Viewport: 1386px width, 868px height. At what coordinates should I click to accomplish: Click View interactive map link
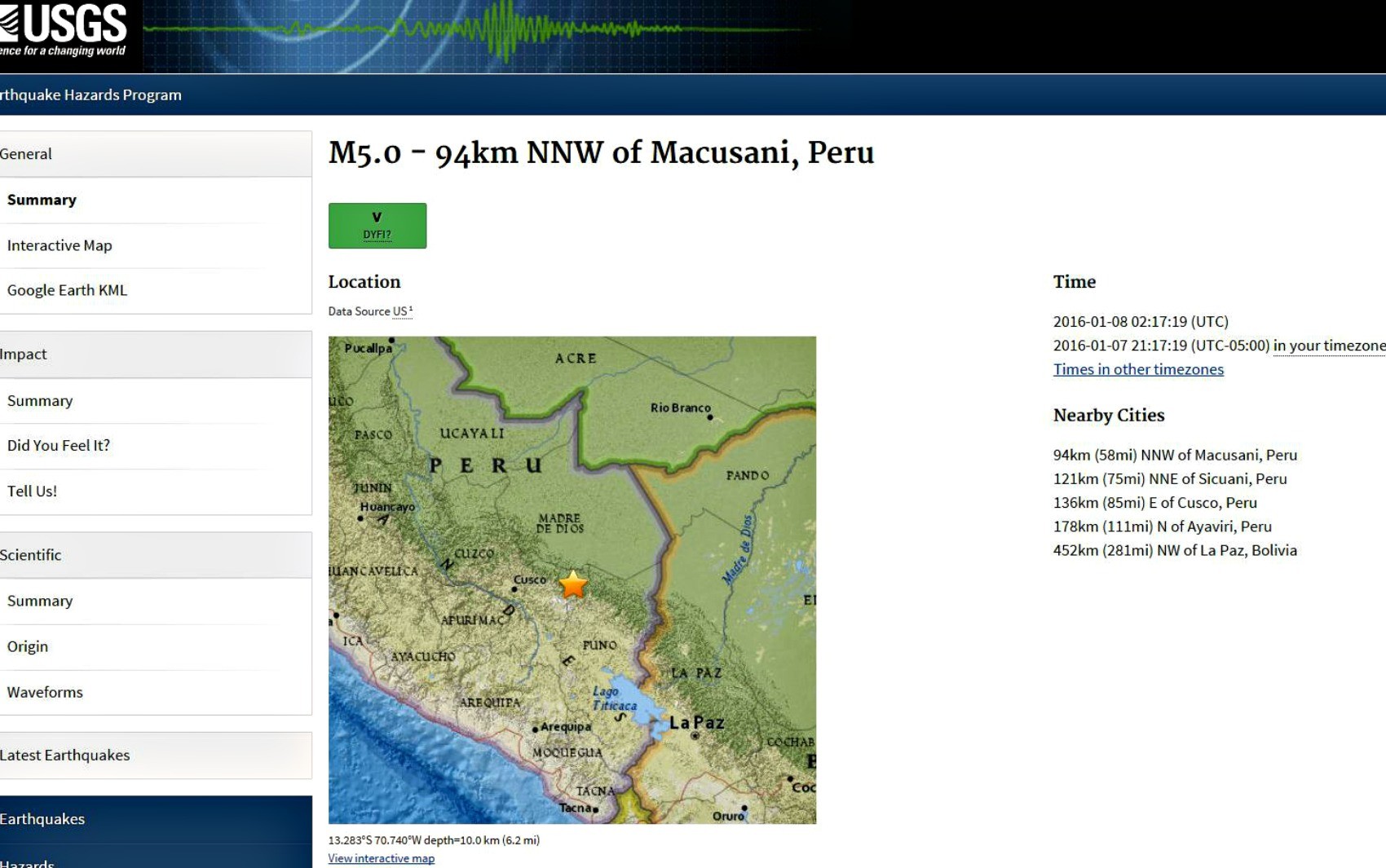pyautogui.click(x=381, y=858)
